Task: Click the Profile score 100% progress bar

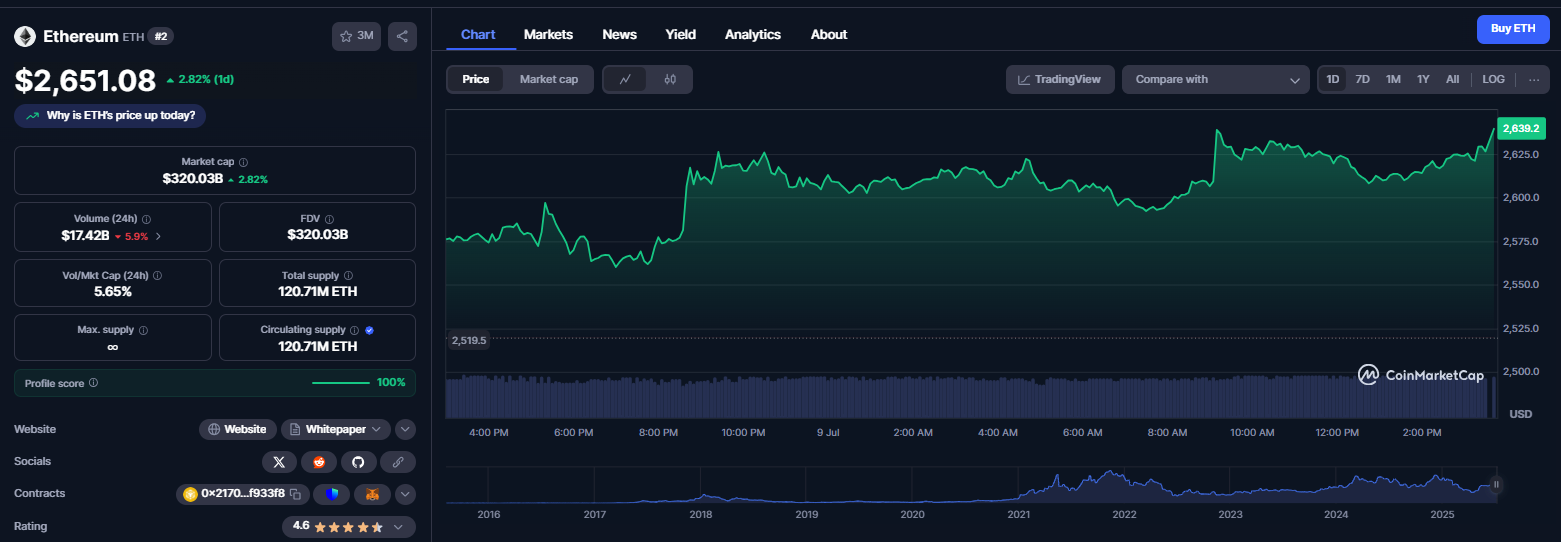Action: click(341, 382)
